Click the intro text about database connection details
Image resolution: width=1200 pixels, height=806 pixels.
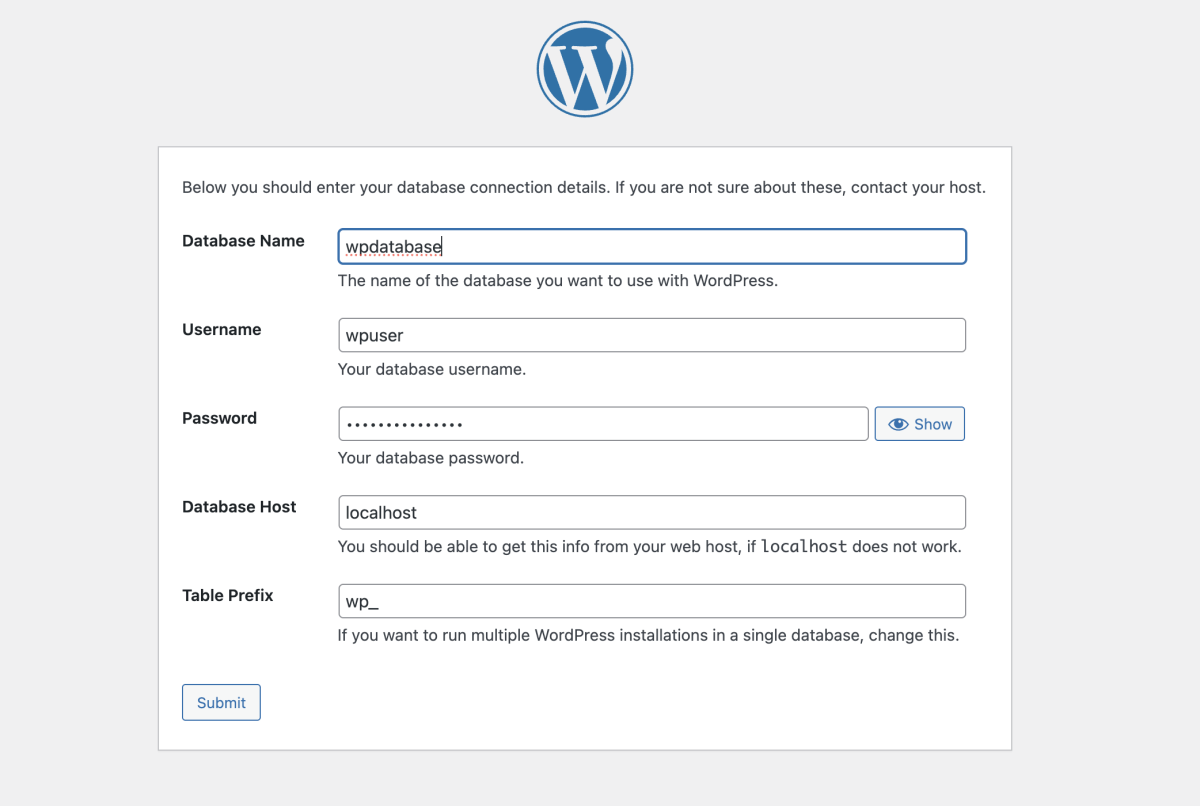pos(584,187)
